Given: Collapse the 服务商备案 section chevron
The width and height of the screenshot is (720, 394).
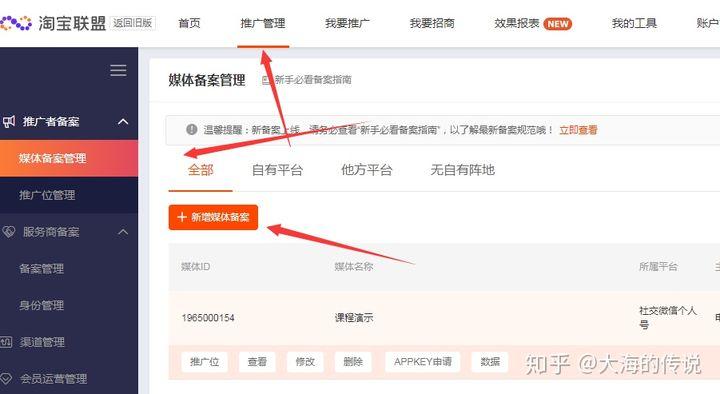Looking at the screenshot, I should tap(123, 232).
